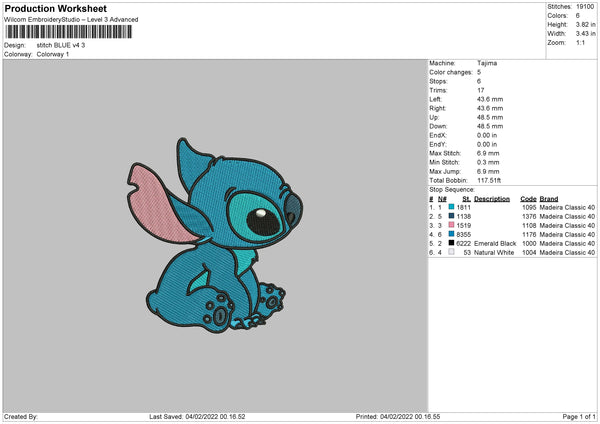Click the 'Created By:' footer label
Viewport: 600px width, 424px height.
[x=21, y=416]
